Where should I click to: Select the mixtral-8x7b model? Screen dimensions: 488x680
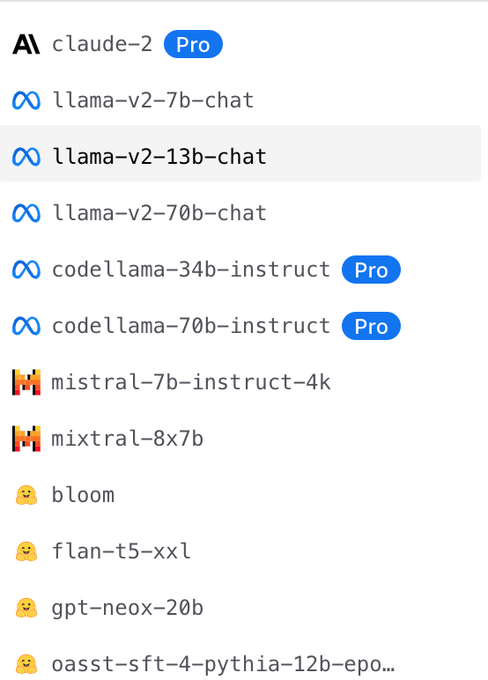tap(240, 438)
